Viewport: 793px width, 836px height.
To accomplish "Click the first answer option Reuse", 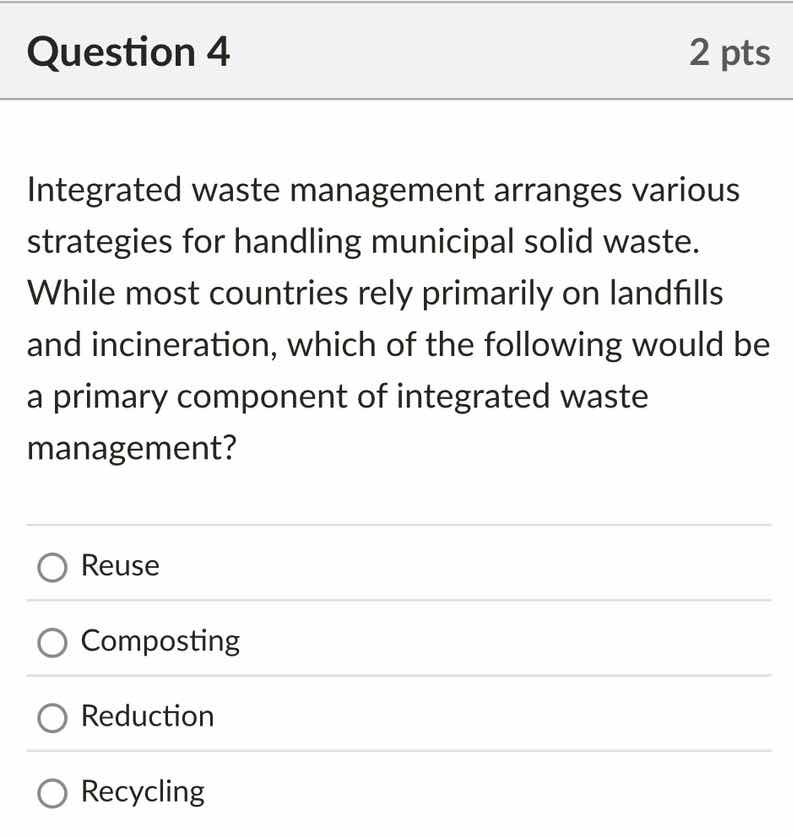I will click(119, 566).
